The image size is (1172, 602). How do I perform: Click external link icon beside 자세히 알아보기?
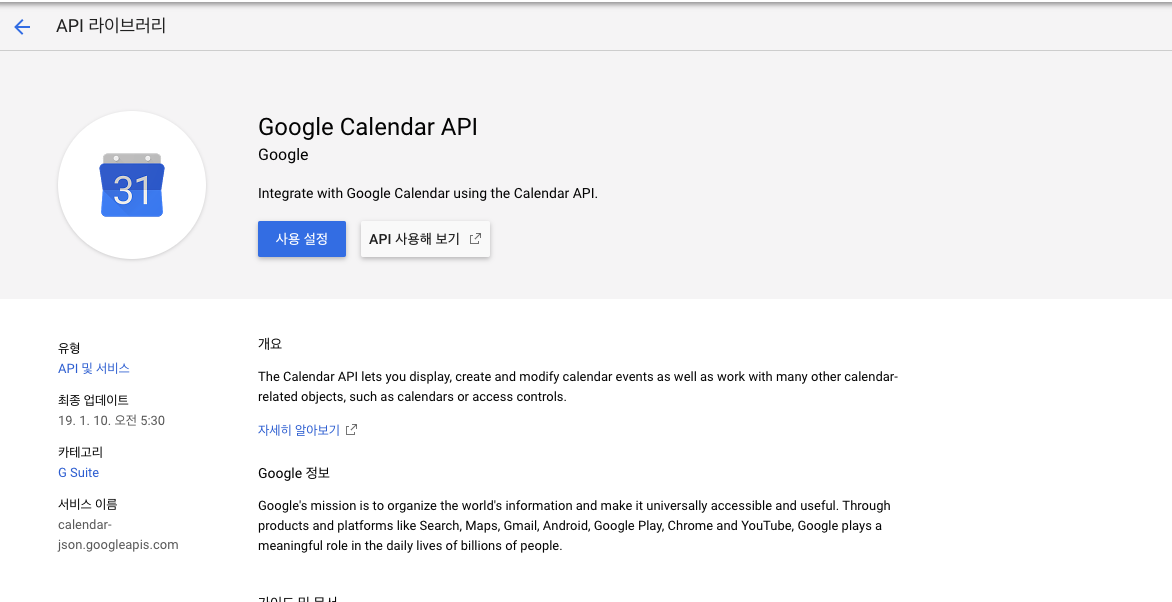point(350,429)
